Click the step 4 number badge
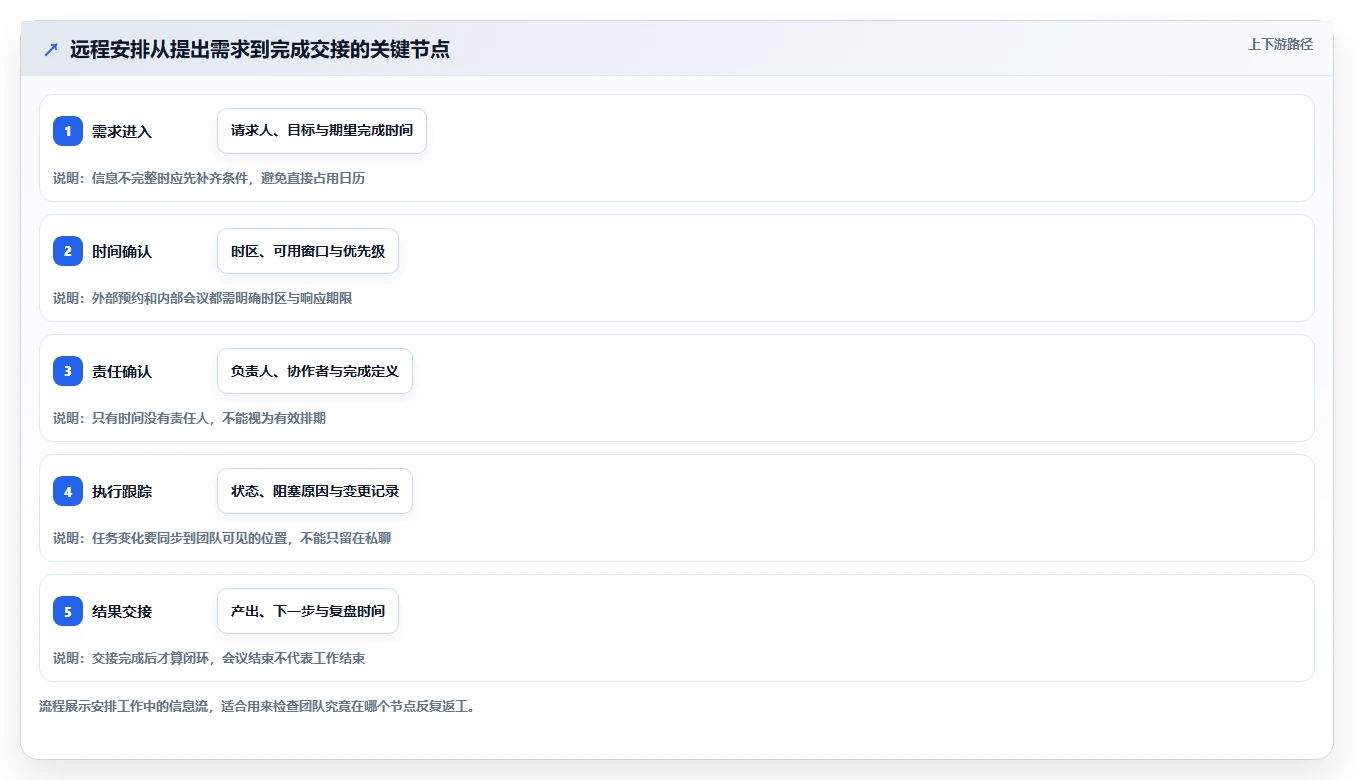 68,491
